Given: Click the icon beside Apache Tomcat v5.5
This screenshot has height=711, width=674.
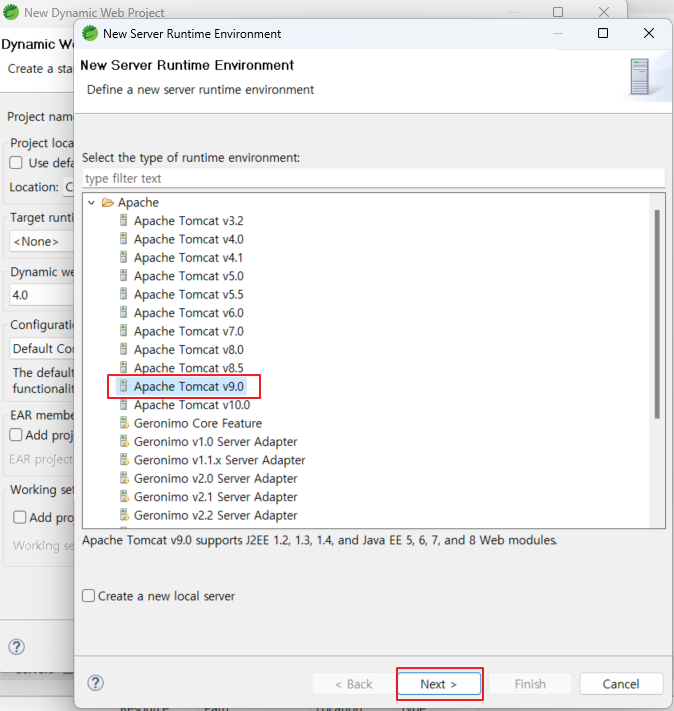Looking at the screenshot, I should click(123, 294).
